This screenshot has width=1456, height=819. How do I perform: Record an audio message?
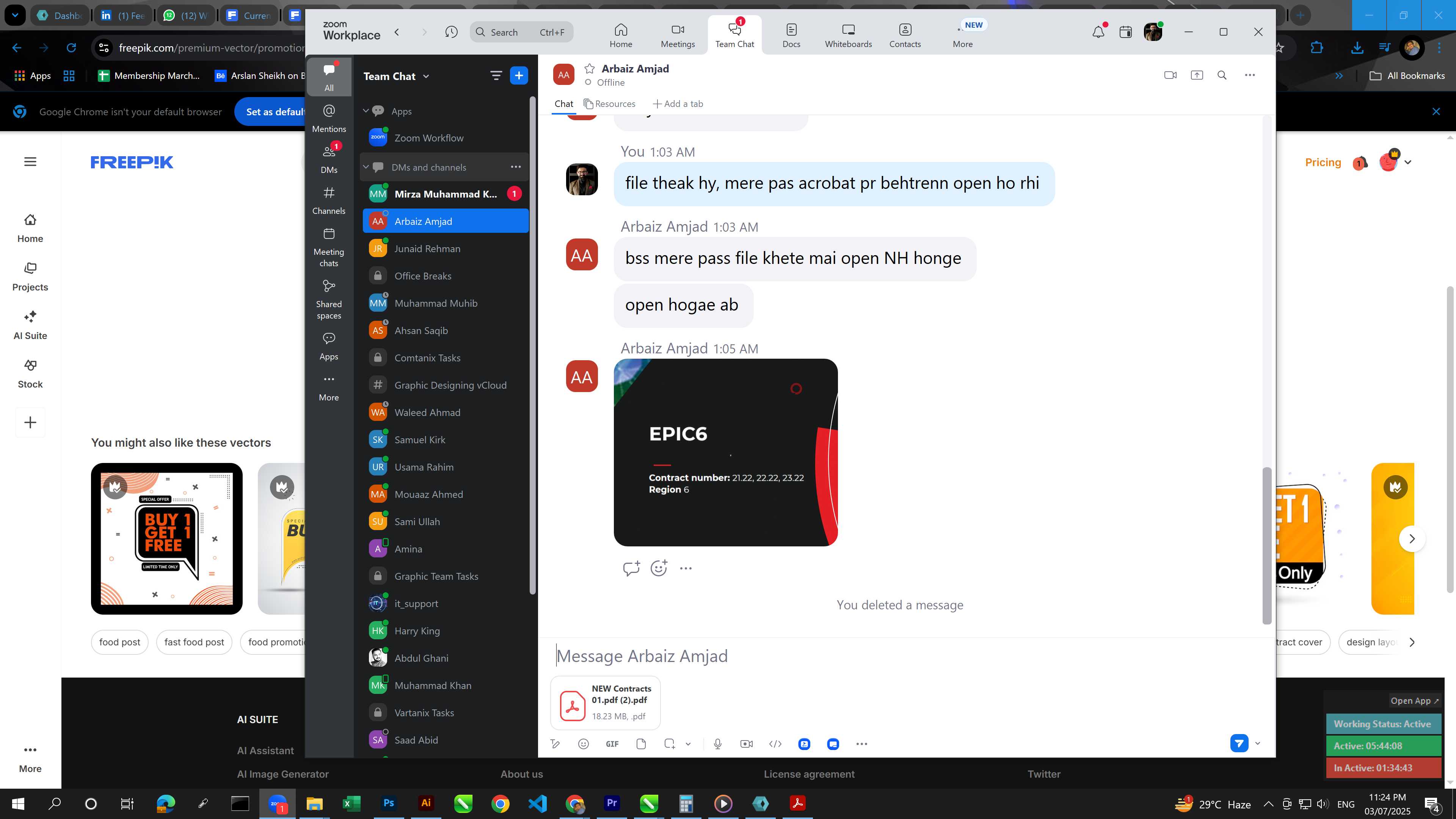tap(718, 744)
